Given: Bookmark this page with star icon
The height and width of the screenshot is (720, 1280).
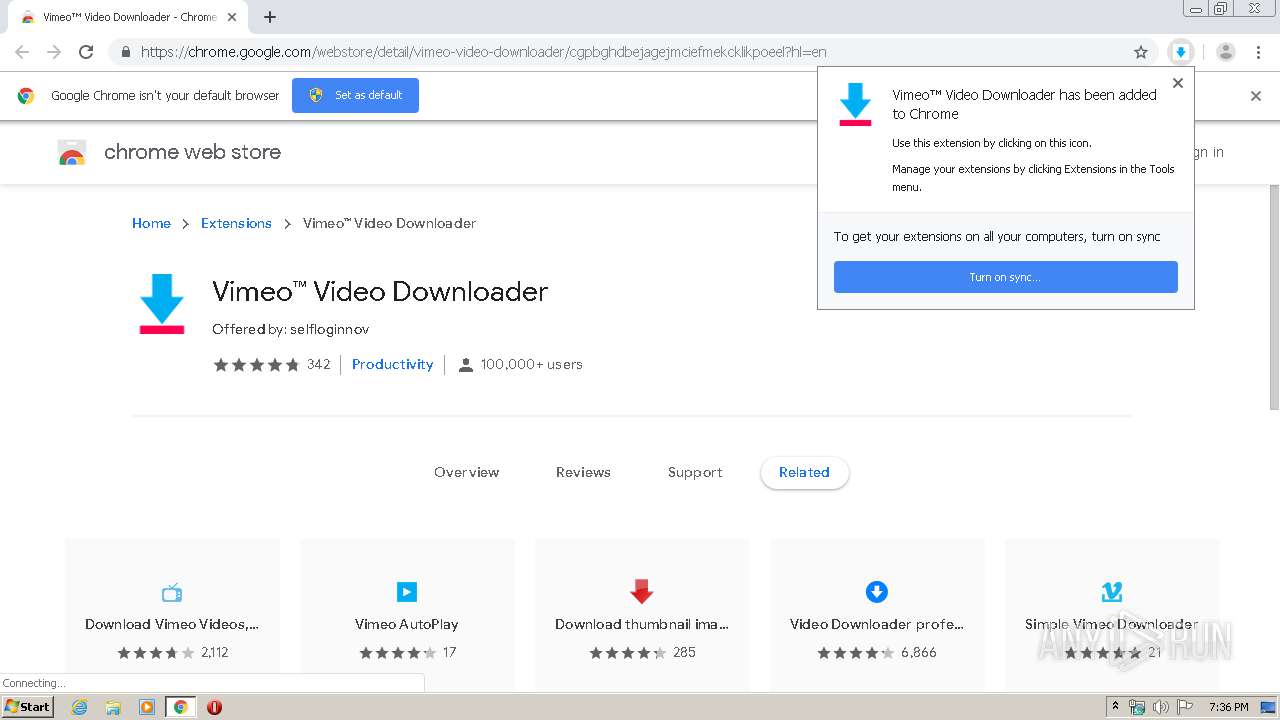Looking at the screenshot, I should pos(1141,52).
